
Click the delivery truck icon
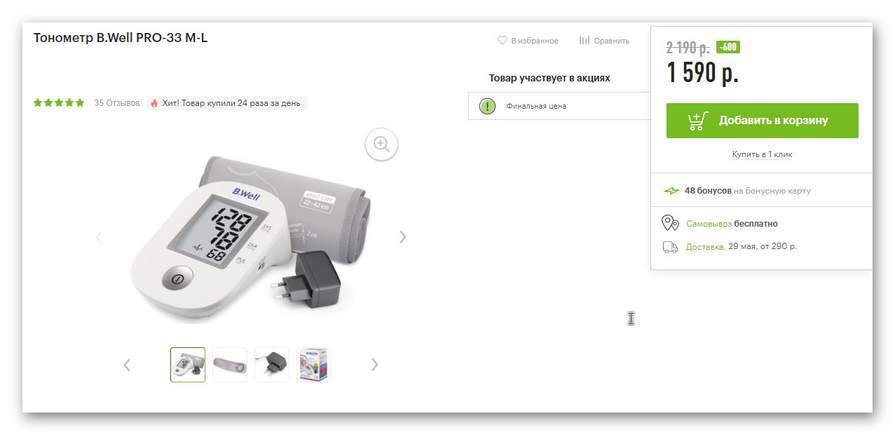tap(670, 247)
